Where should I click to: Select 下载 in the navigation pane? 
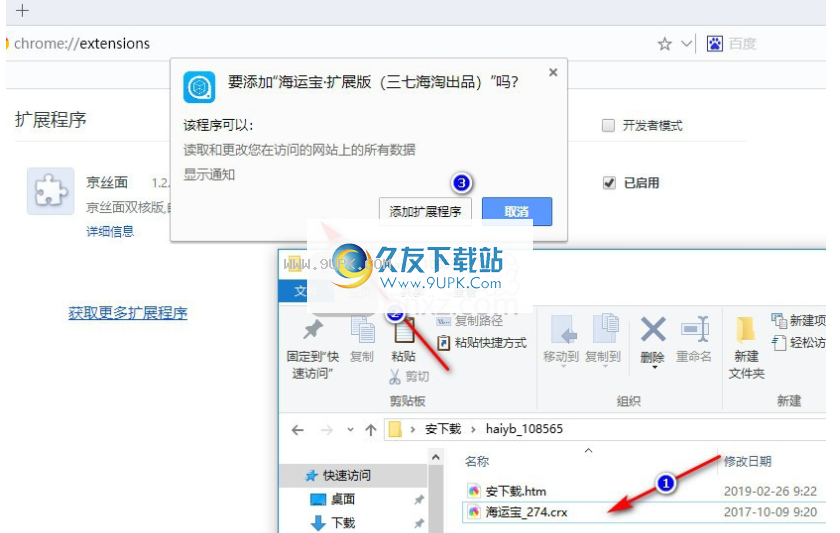click(x=343, y=523)
